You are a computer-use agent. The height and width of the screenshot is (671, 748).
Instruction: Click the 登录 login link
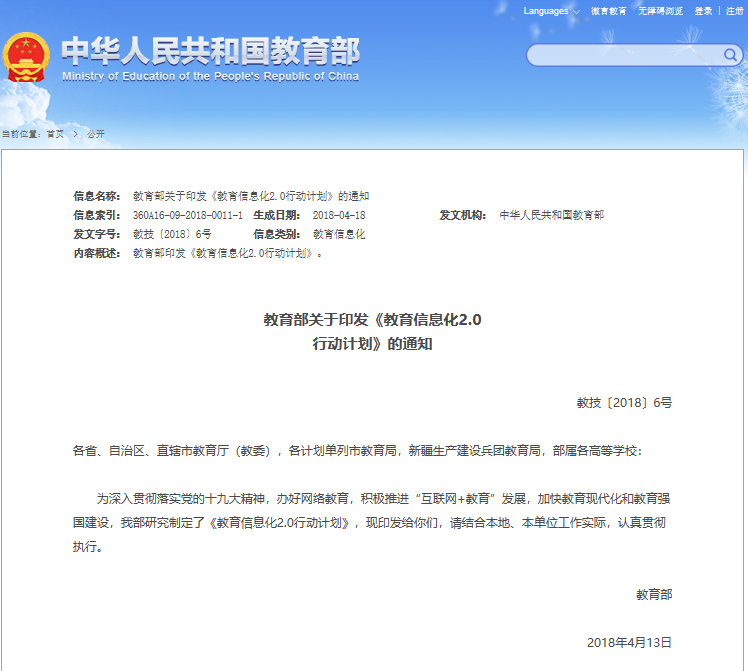pyautogui.click(x=703, y=11)
